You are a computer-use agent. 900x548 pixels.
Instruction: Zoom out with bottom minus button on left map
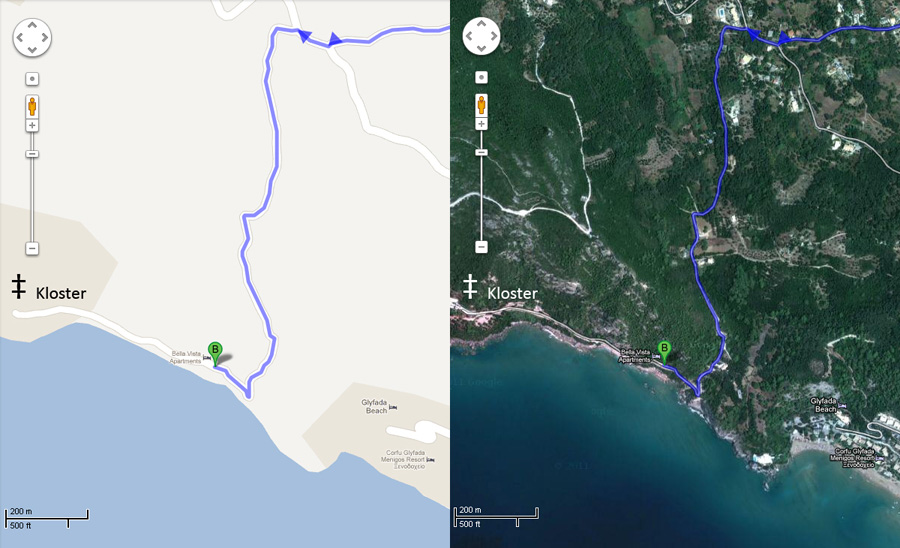tap(32, 248)
